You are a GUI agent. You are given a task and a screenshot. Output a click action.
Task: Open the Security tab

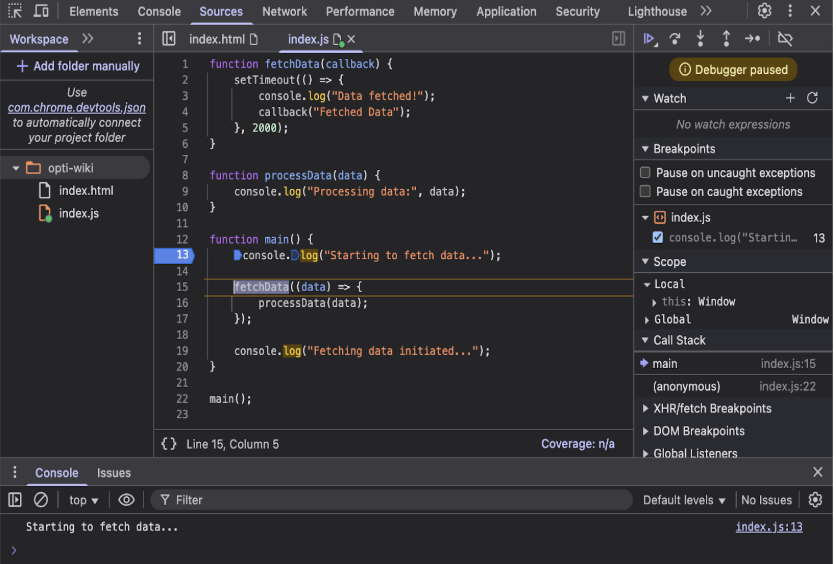pos(579,11)
